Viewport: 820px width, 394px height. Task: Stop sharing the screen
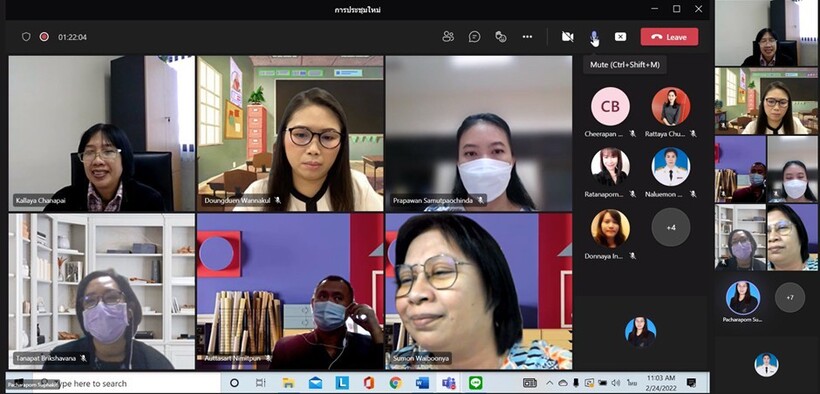tap(620, 37)
